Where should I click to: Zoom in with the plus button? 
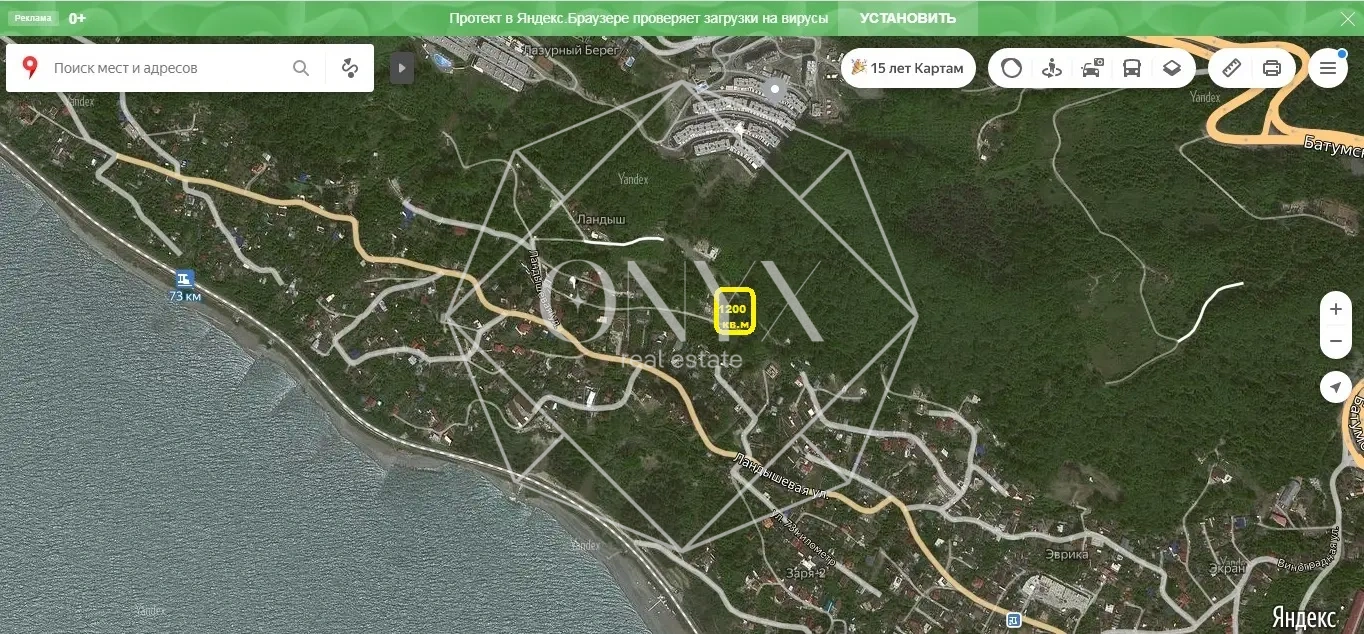1336,309
